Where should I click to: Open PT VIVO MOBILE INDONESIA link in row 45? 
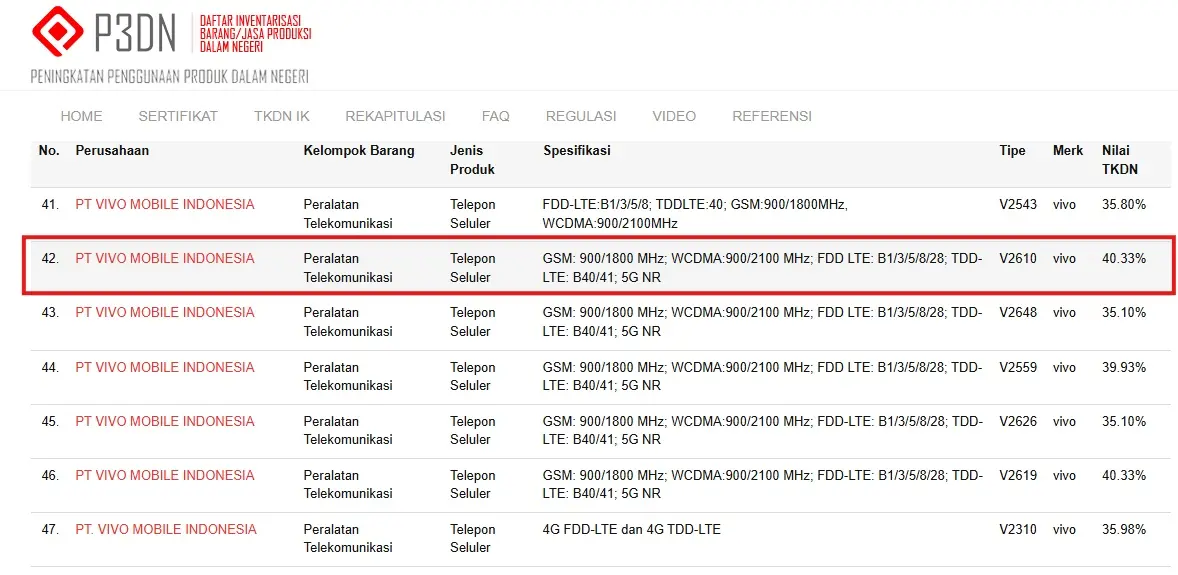165,422
